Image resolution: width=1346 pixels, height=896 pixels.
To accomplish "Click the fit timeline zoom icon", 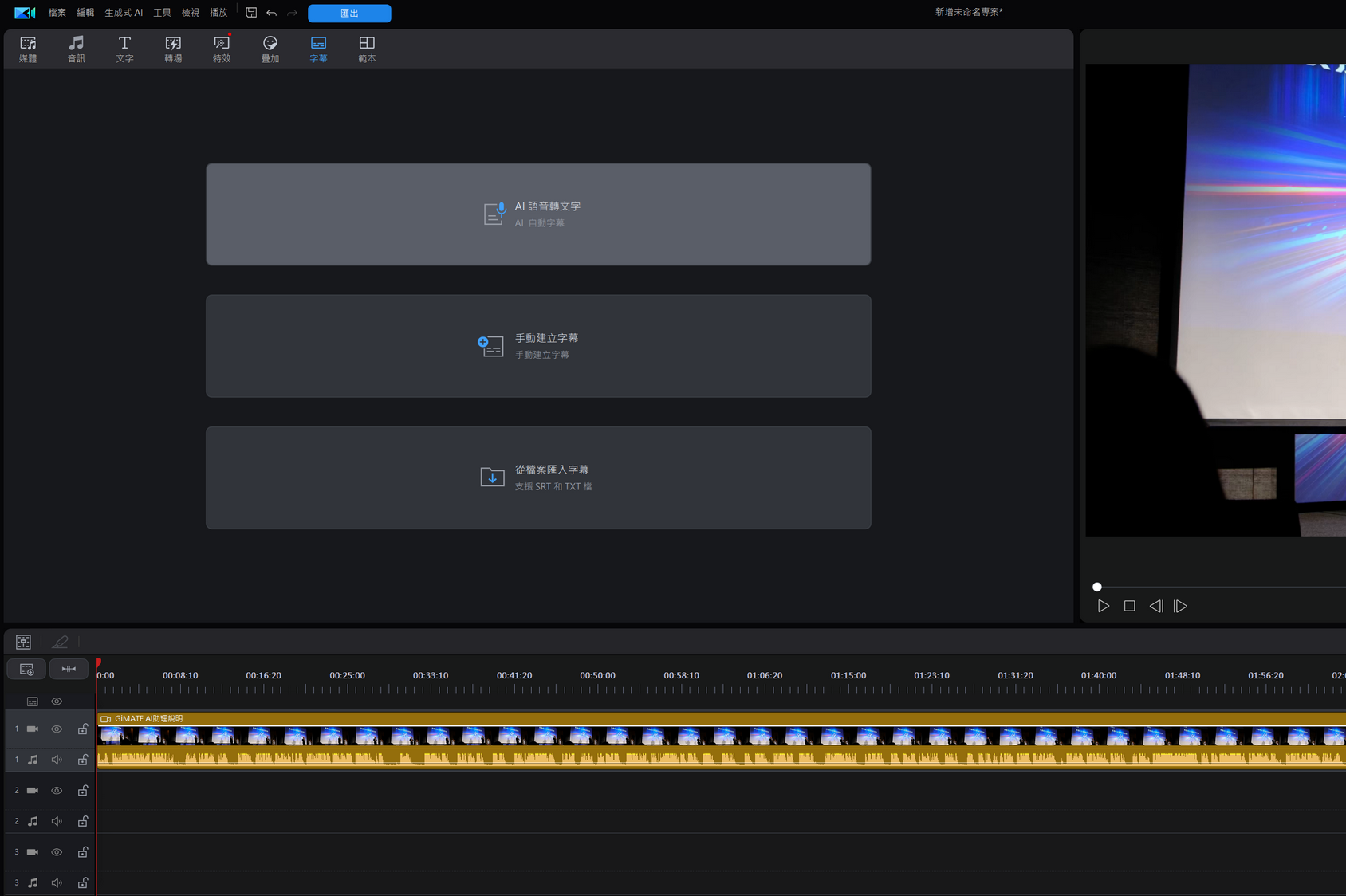I will point(69,669).
